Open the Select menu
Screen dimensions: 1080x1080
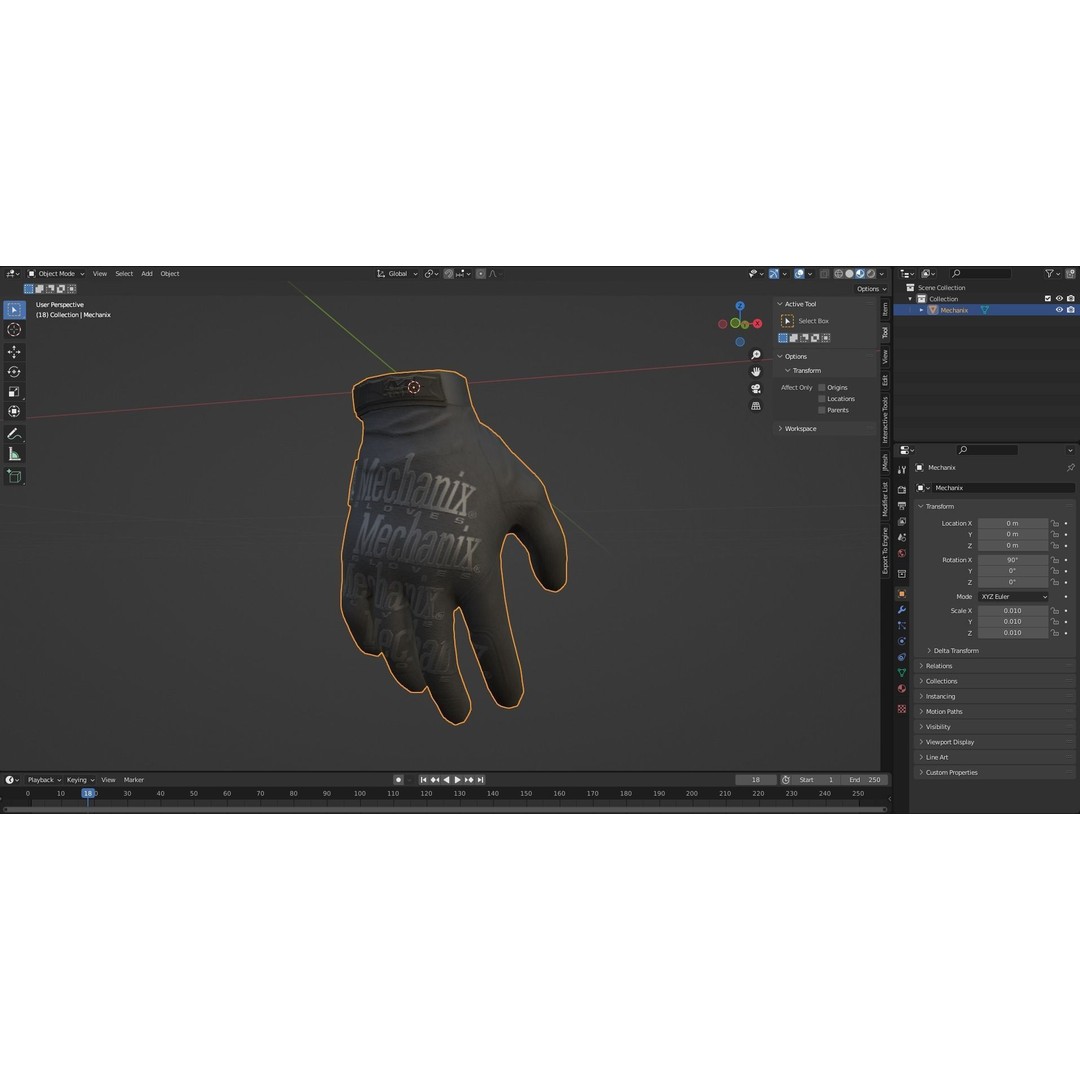(x=124, y=274)
